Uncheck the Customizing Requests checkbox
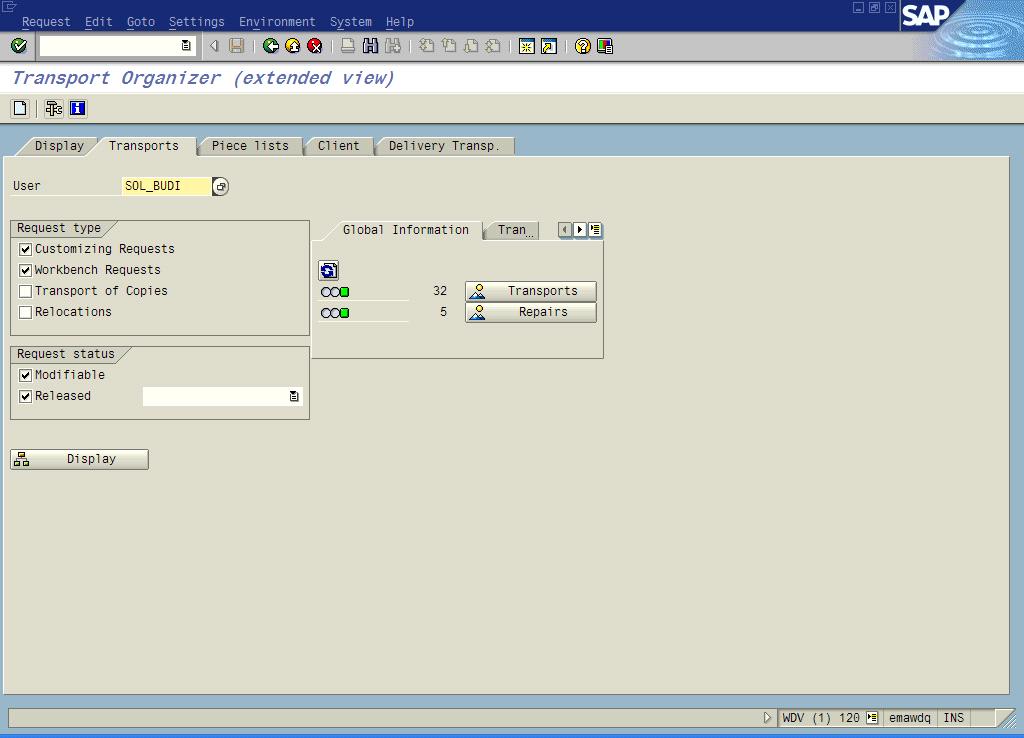 point(26,249)
